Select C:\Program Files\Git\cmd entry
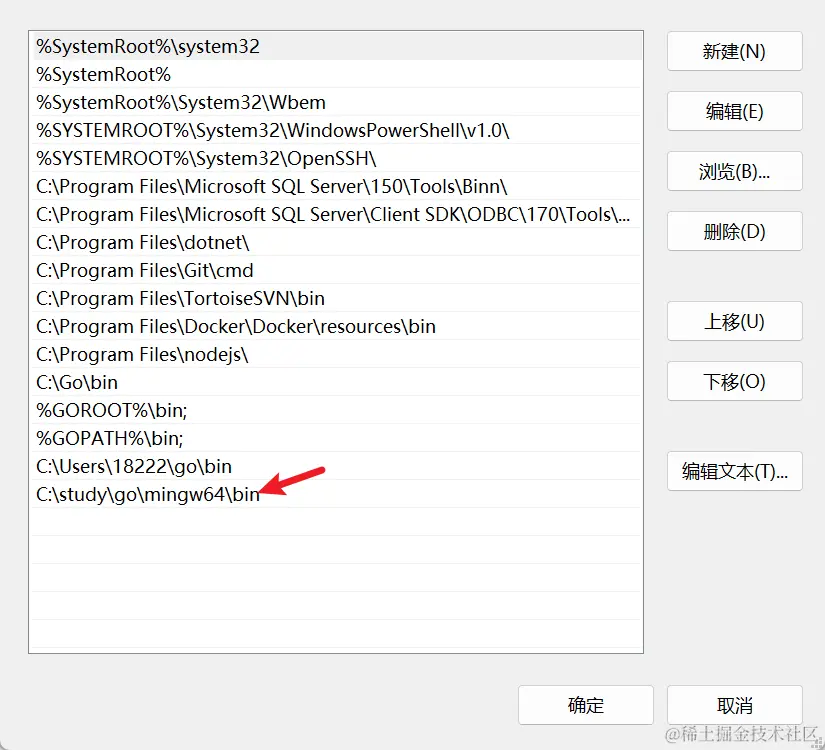This screenshot has width=825, height=750. pos(337,271)
